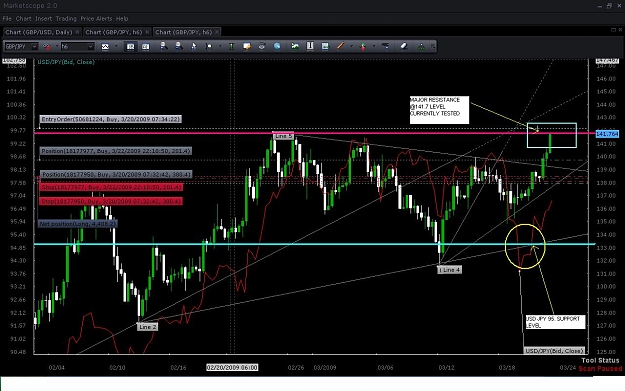Restore down the Marketscope window
Screen dimensions: 625x391
click(609, 6)
